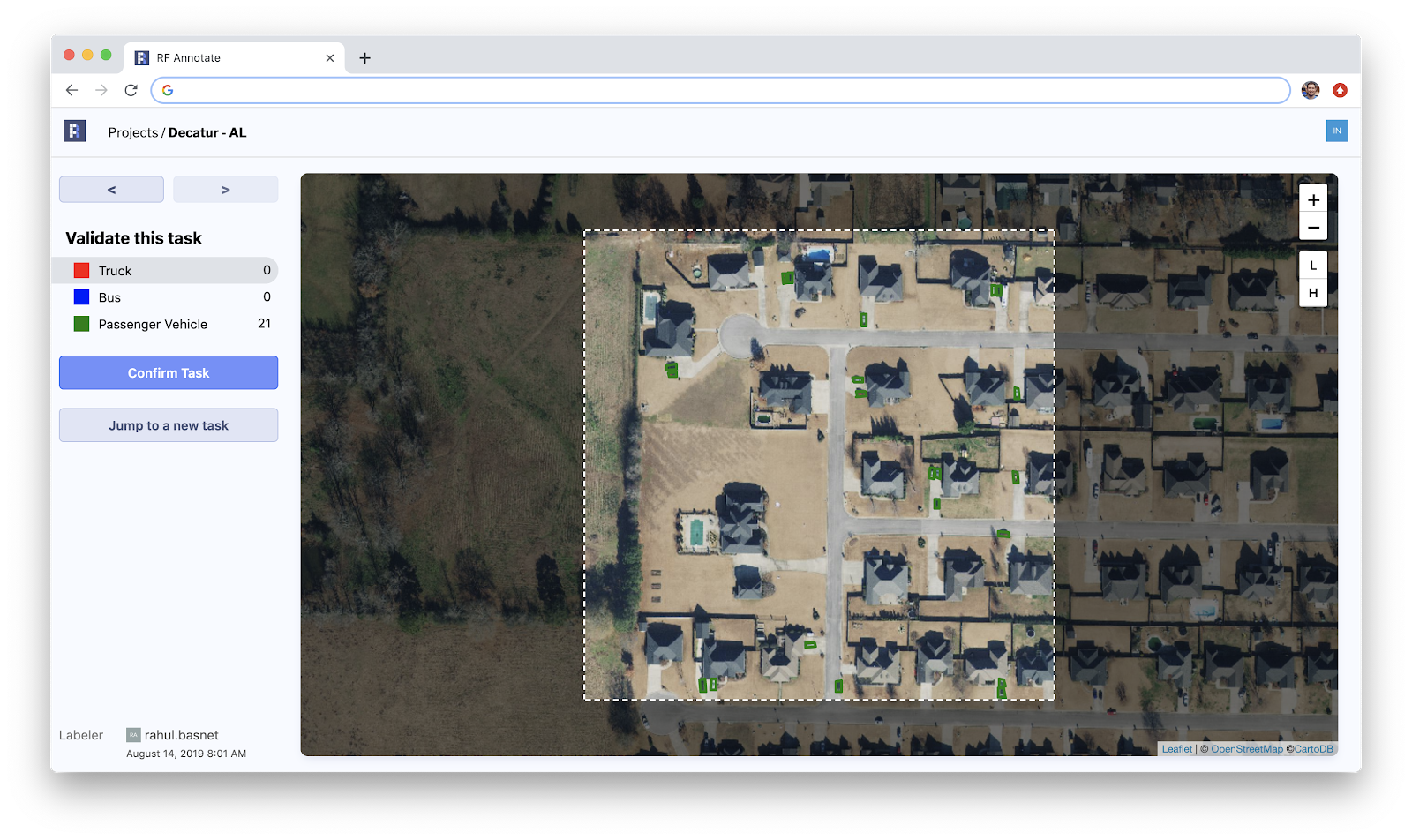Click the RF Annotate logo icon
Screen dimensions: 1412x840
click(x=75, y=131)
